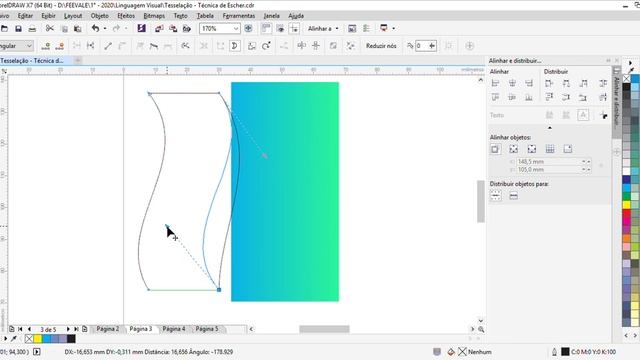
Task: Select Align to page center option
Action: coord(531,149)
